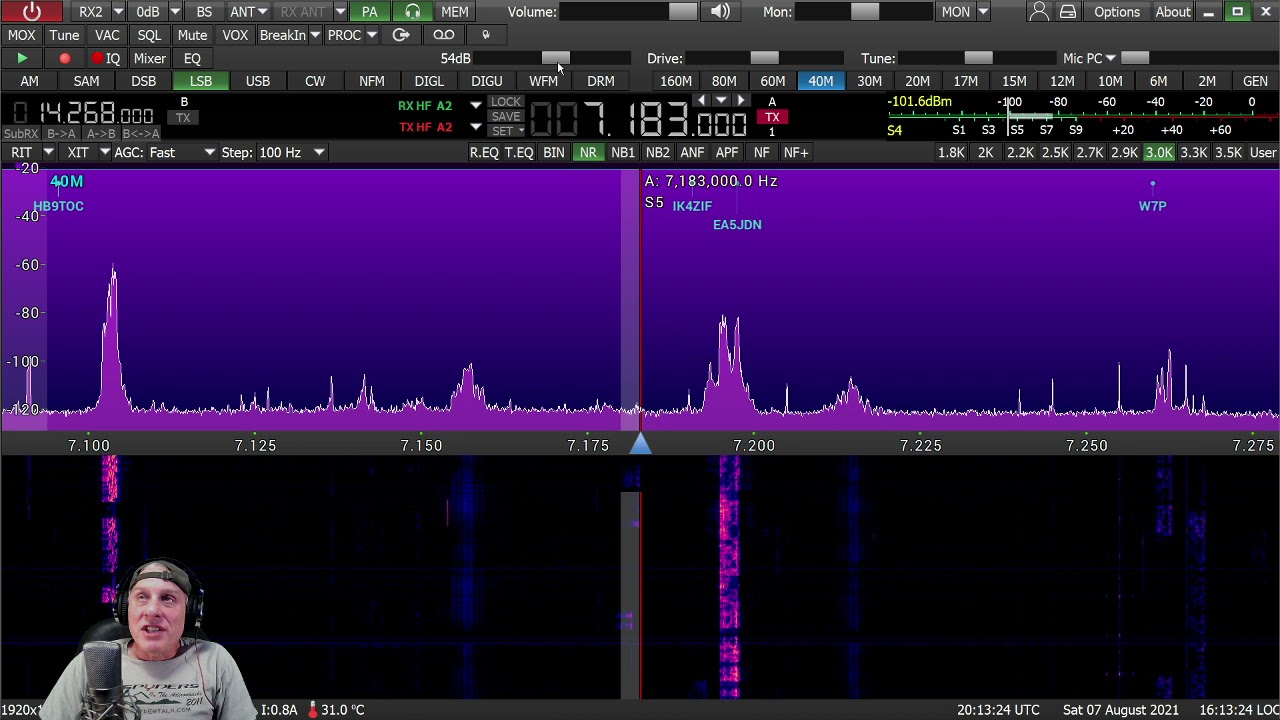
Task: Toggle the ANF auto notch filter
Action: pos(692,152)
